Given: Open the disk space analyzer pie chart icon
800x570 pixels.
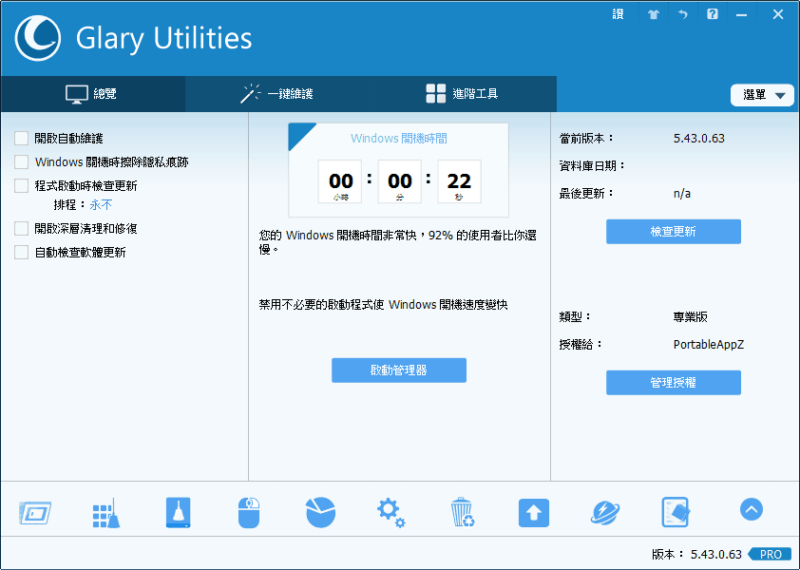Looking at the screenshot, I should pos(320,512).
